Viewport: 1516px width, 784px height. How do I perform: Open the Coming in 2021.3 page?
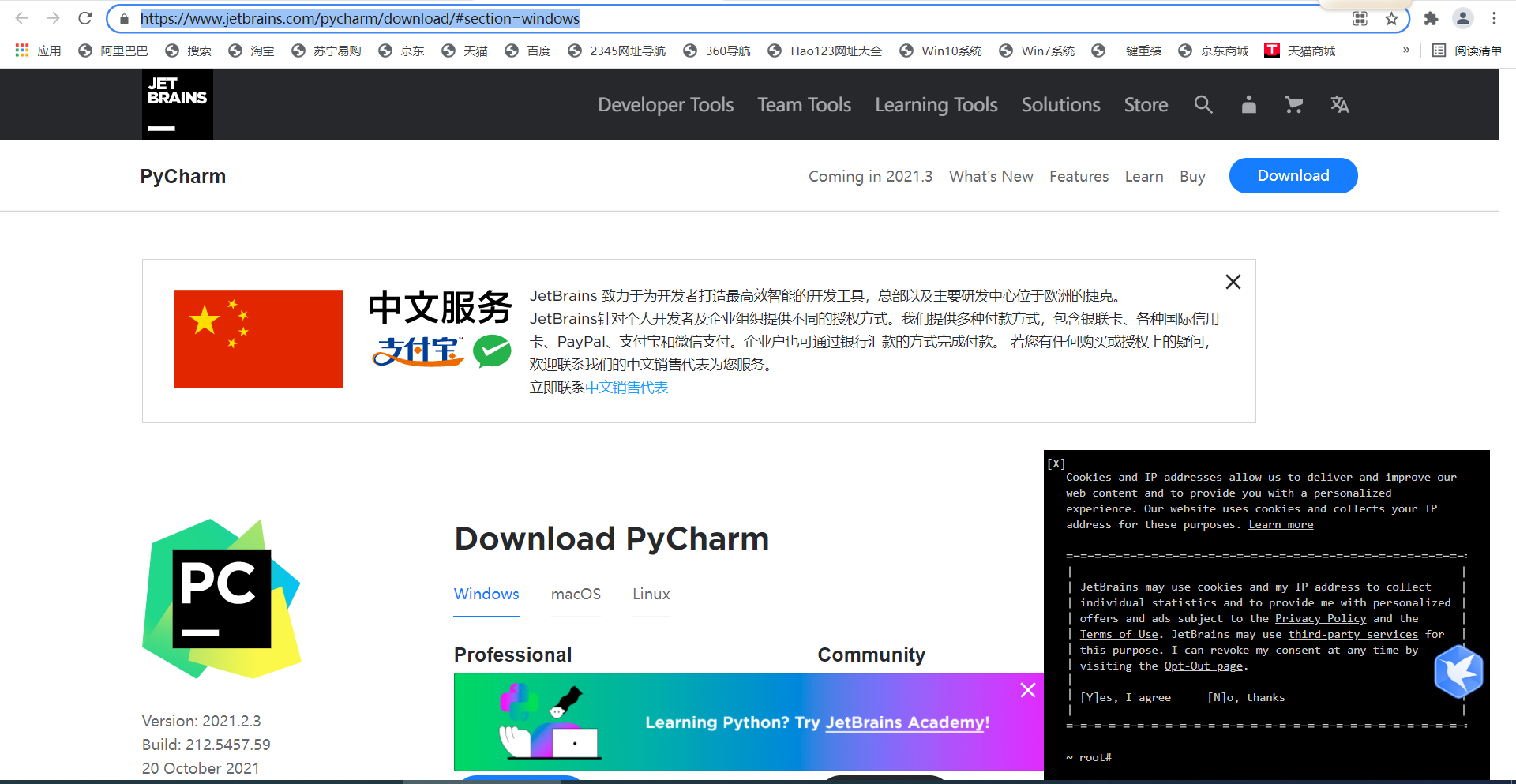click(870, 176)
